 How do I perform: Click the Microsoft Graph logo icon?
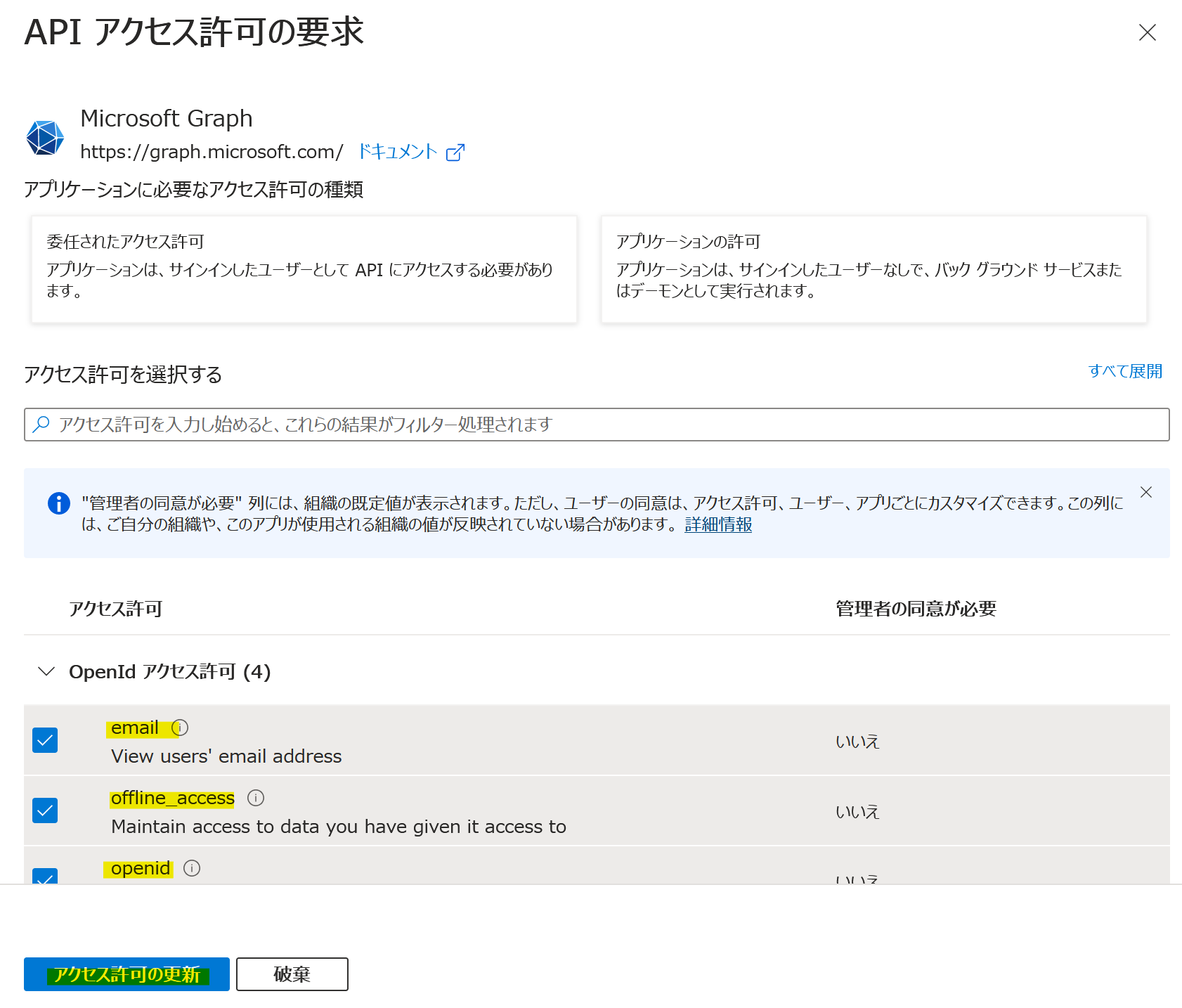click(x=45, y=137)
